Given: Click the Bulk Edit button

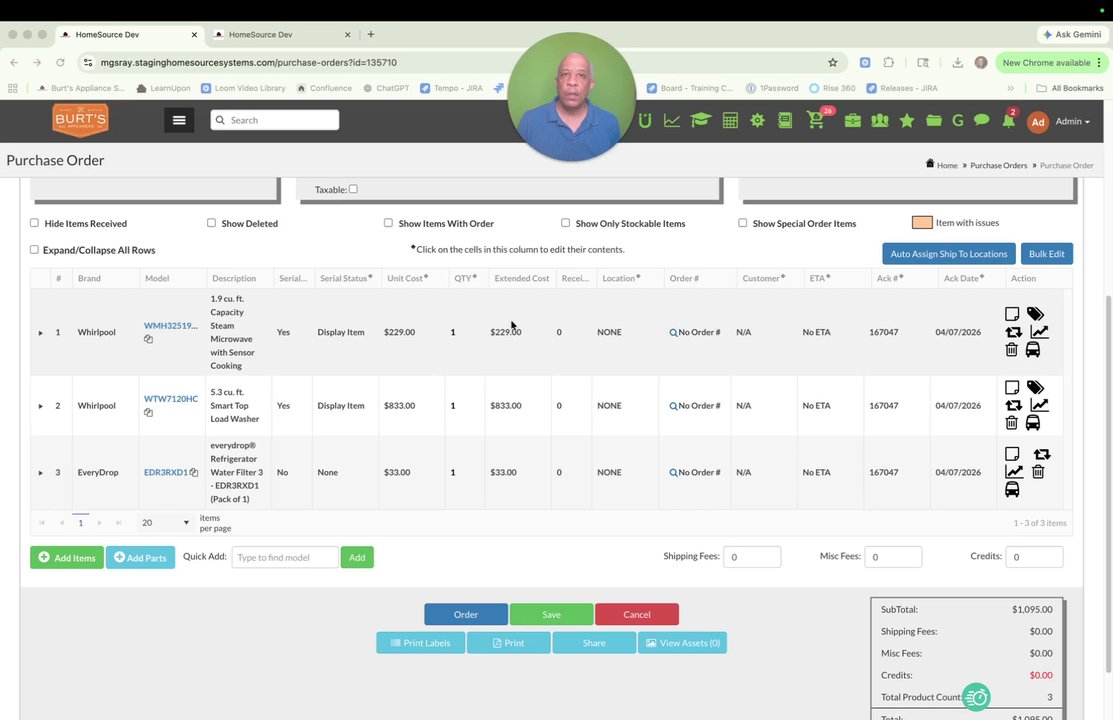Looking at the screenshot, I should 1046,253.
